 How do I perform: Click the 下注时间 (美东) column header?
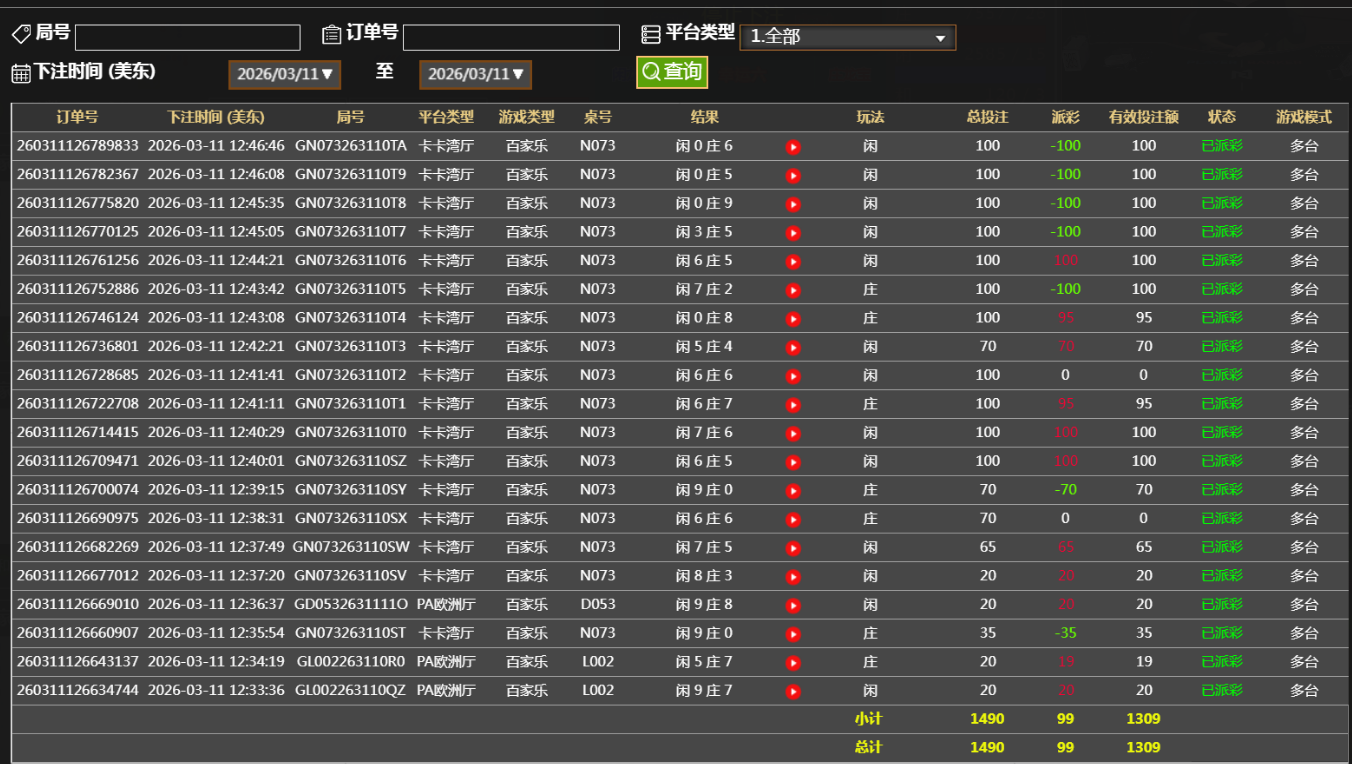pyautogui.click(x=215, y=117)
